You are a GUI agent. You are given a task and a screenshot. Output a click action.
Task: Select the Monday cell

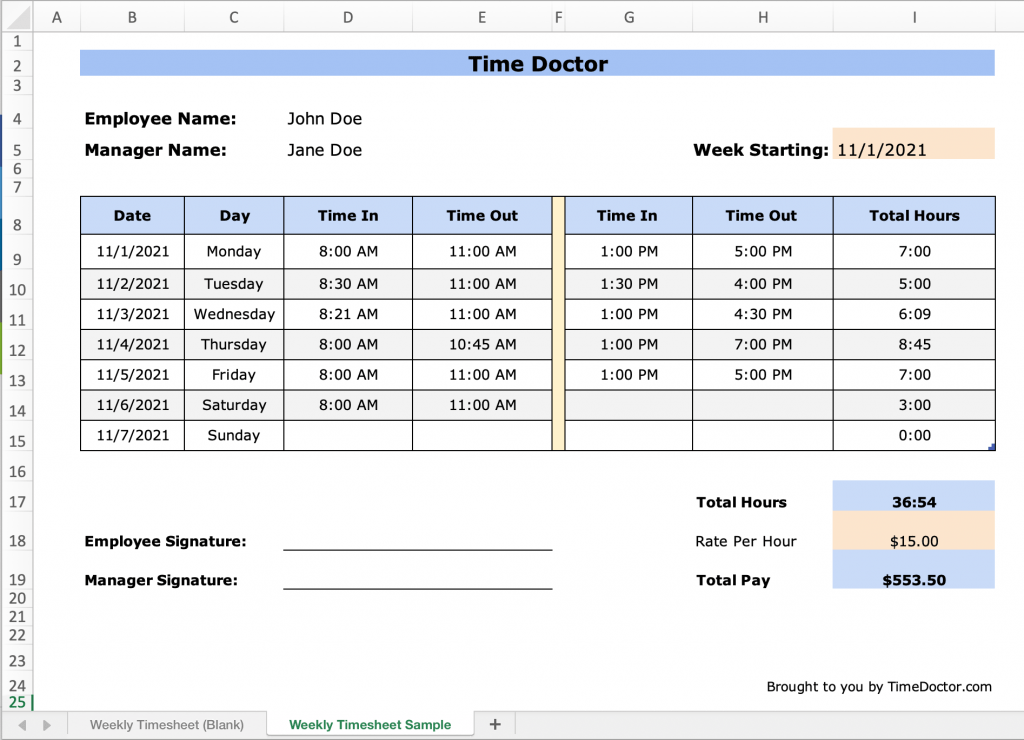tap(234, 251)
